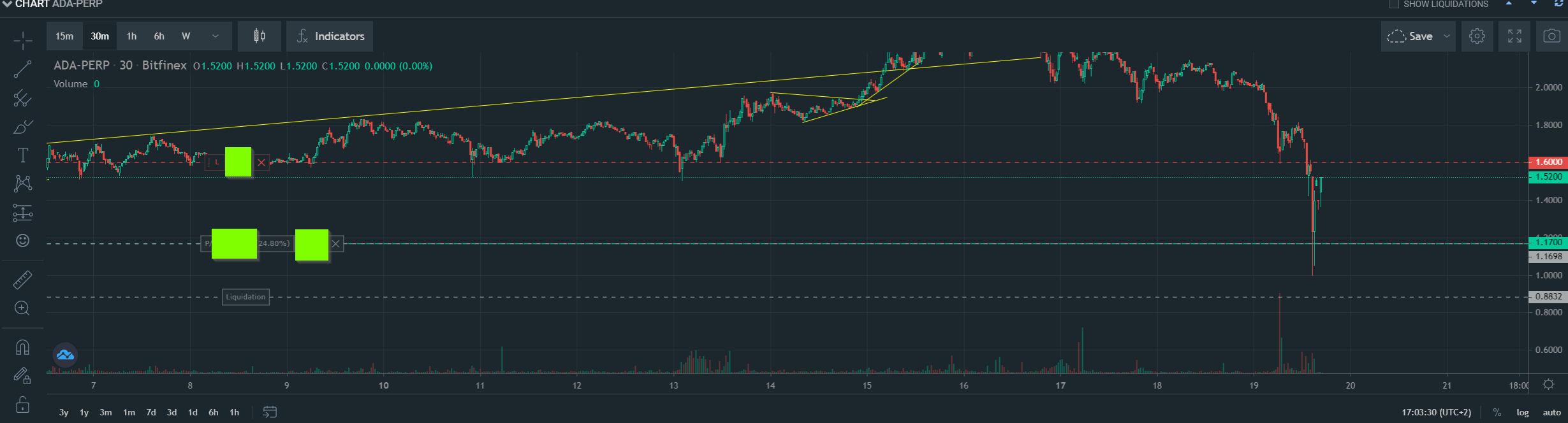Click the 7d date range button
This screenshot has height=423, width=1568.
pos(151,412)
